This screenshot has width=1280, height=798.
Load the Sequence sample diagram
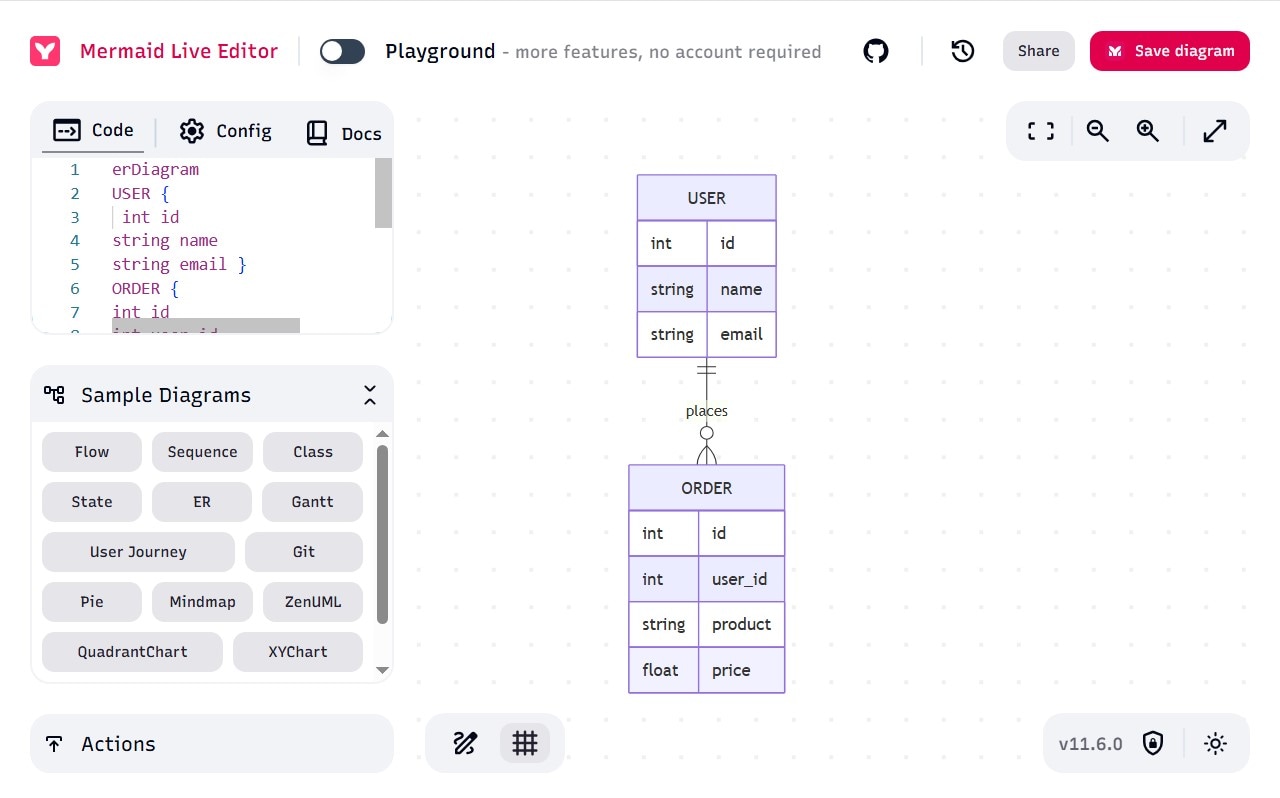click(202, 452)
